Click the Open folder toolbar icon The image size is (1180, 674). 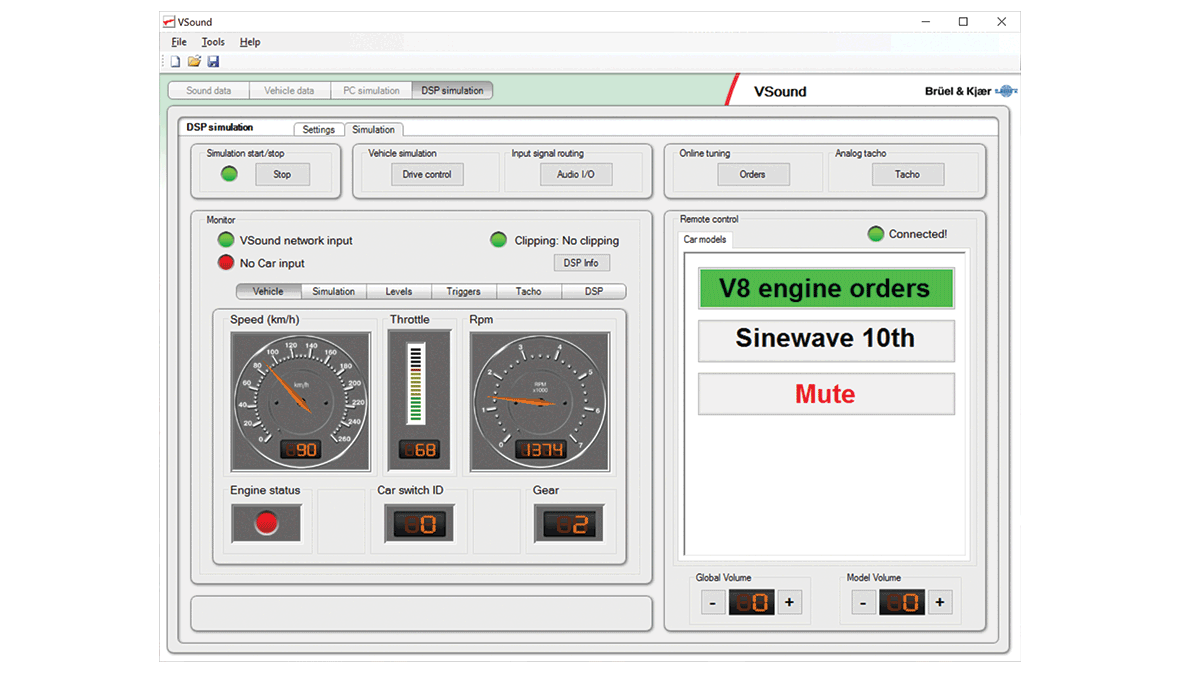click(194, 62)
